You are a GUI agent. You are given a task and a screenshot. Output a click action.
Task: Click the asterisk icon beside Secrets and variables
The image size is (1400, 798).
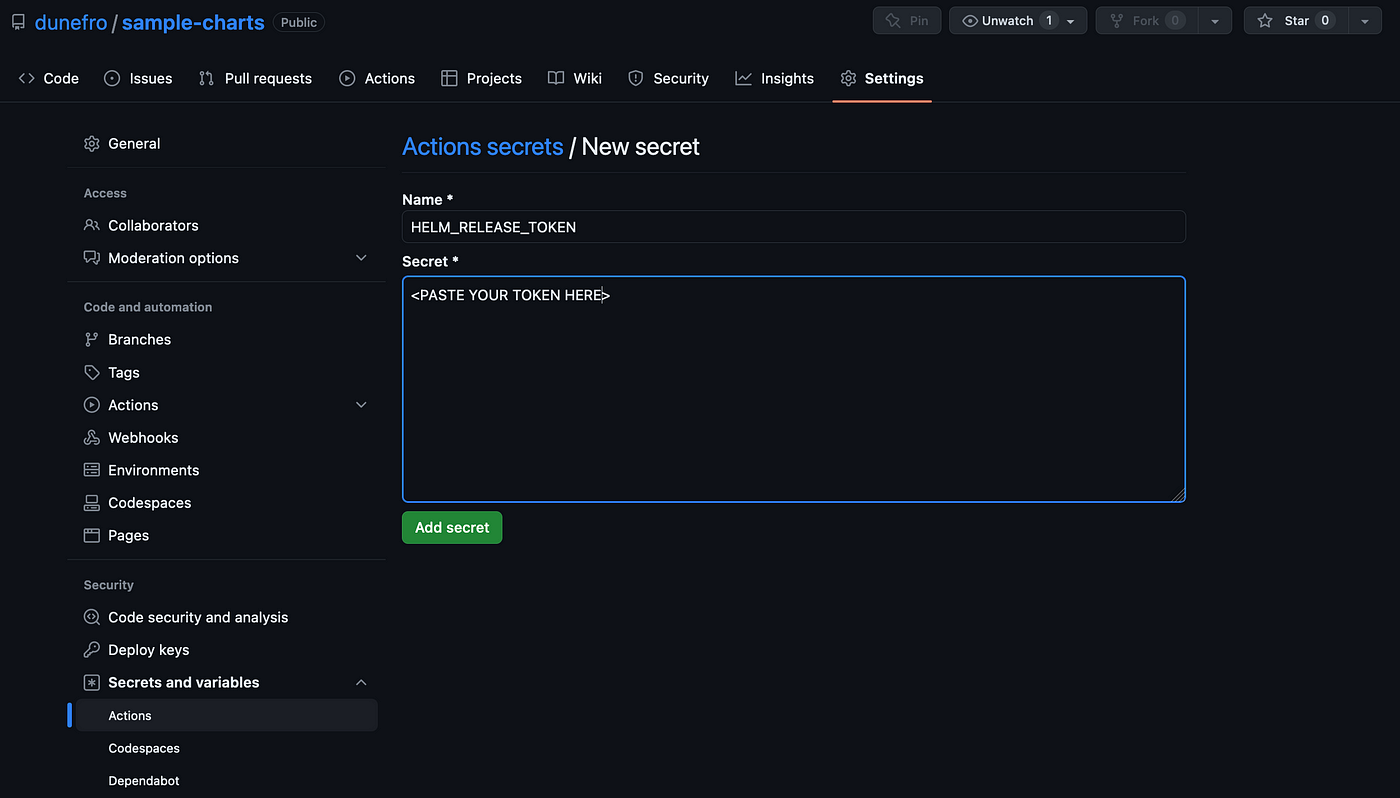(x=92, y=683)
